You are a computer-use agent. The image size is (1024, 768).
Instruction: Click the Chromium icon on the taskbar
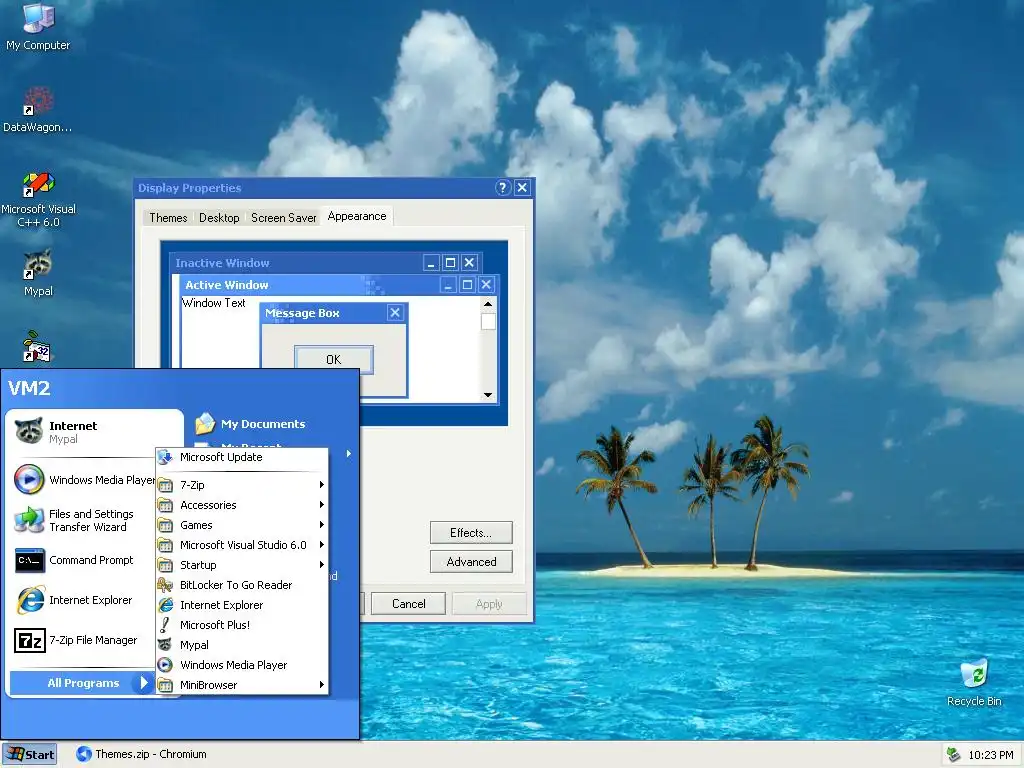point(84,754)
